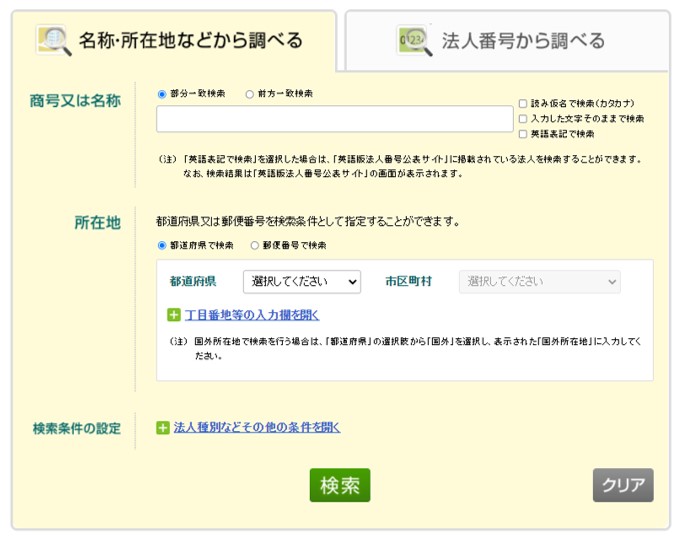Tick the 英語表記で検索 checkbox
Viewport: 676px width, 540px height.
point(523,134)
